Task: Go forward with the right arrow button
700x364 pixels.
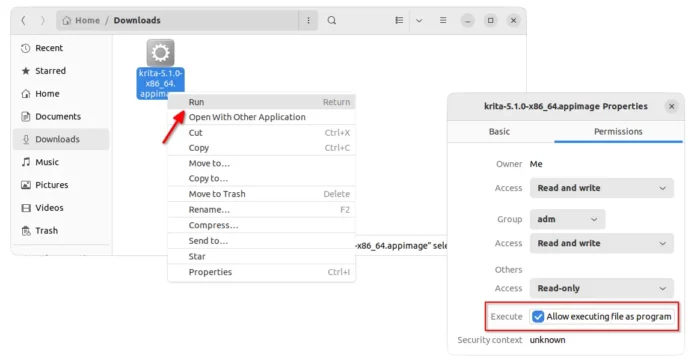Action: (x=43, y=21)
